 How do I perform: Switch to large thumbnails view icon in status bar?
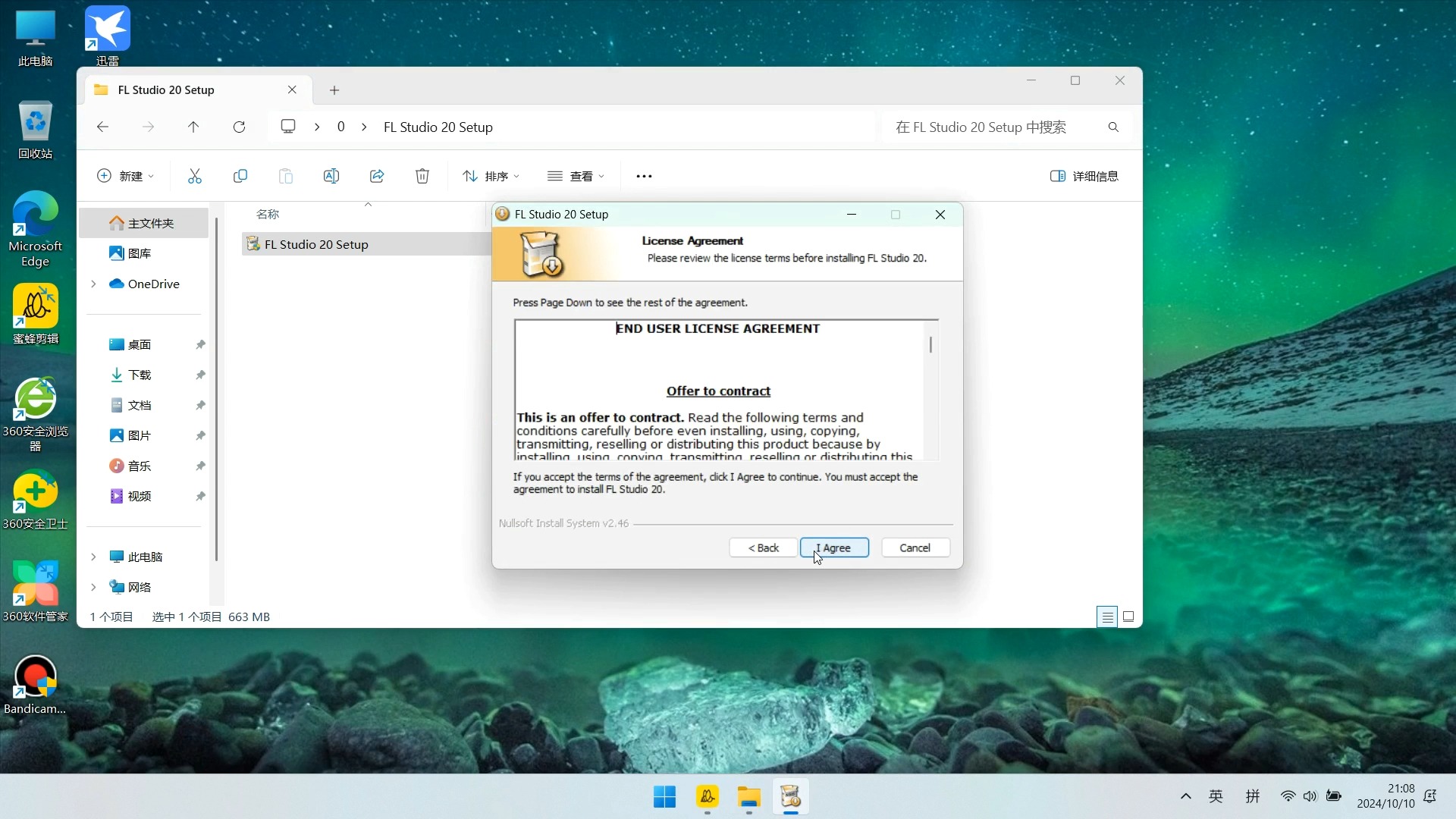pos(1128,617)
